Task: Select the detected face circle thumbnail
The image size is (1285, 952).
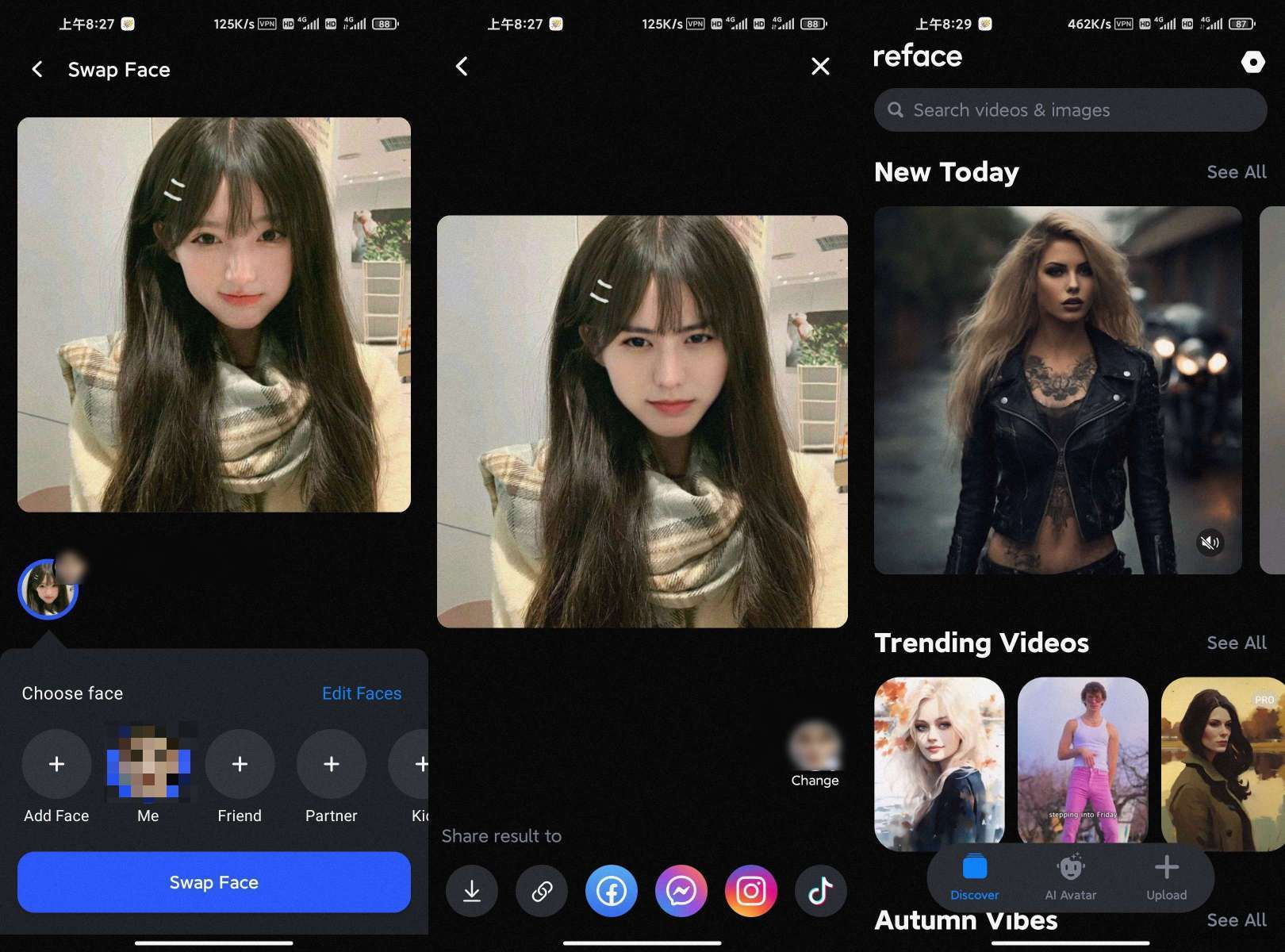Action: click(x=48, y=589)
